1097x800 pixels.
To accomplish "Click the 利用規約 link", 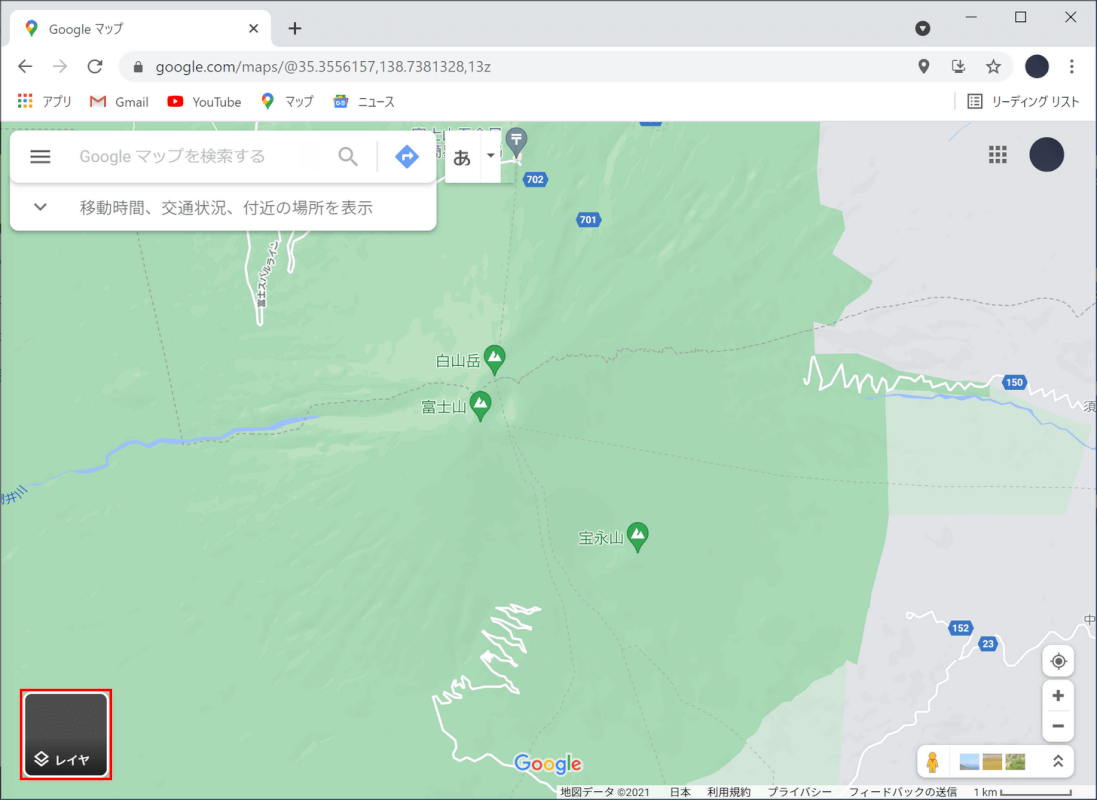I will click(x=728, y=792).
